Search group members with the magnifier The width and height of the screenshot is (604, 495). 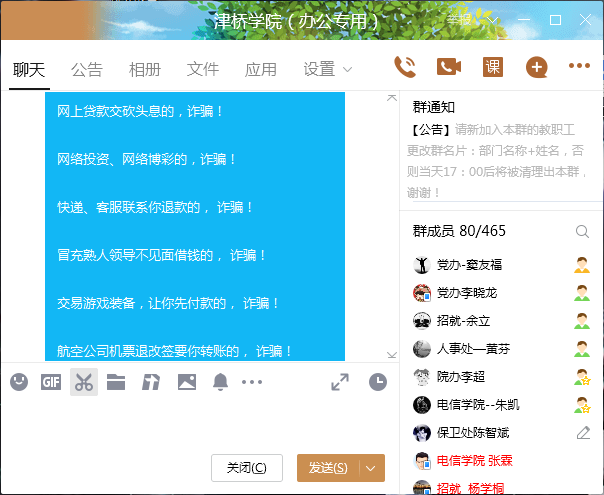pos(582,232)
